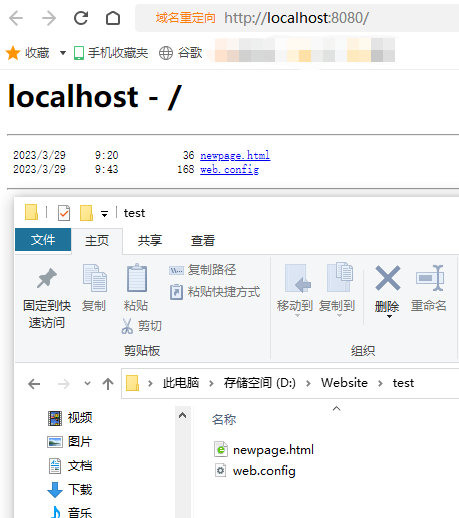Switch to the 查看 ribbon tab

pos(203,241)
